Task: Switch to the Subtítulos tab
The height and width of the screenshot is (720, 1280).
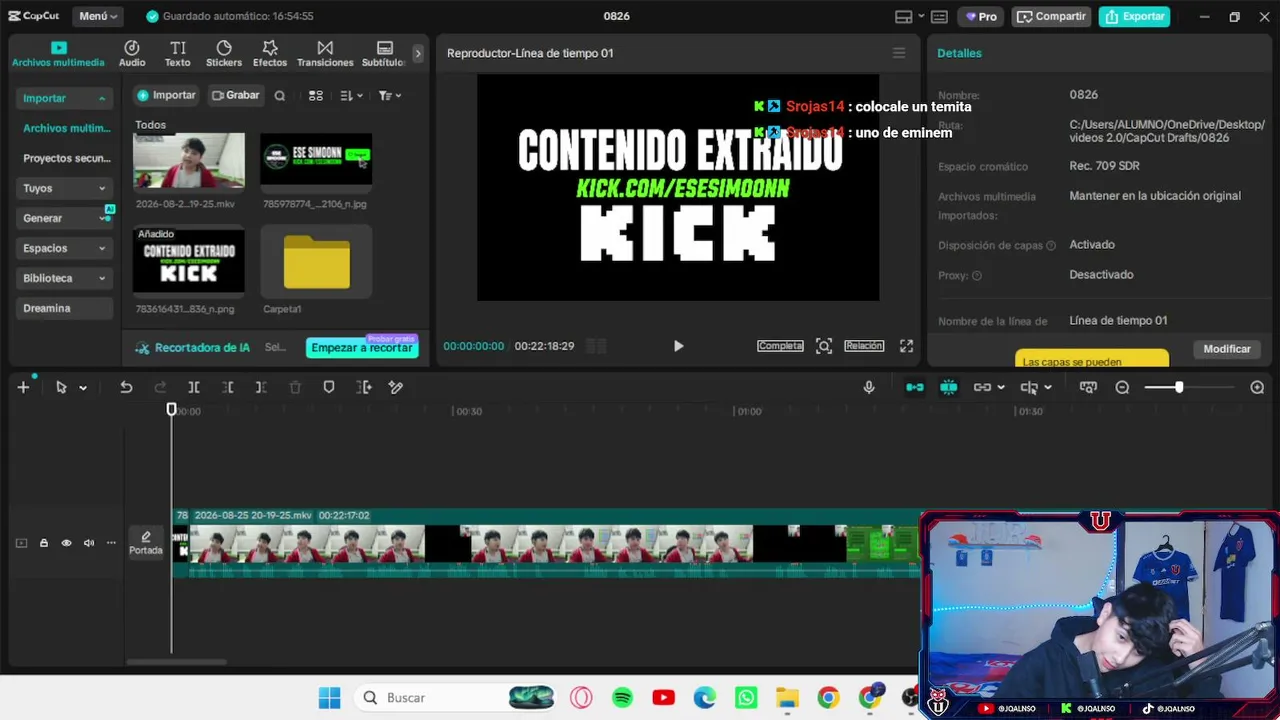Action: click(384, 54)
